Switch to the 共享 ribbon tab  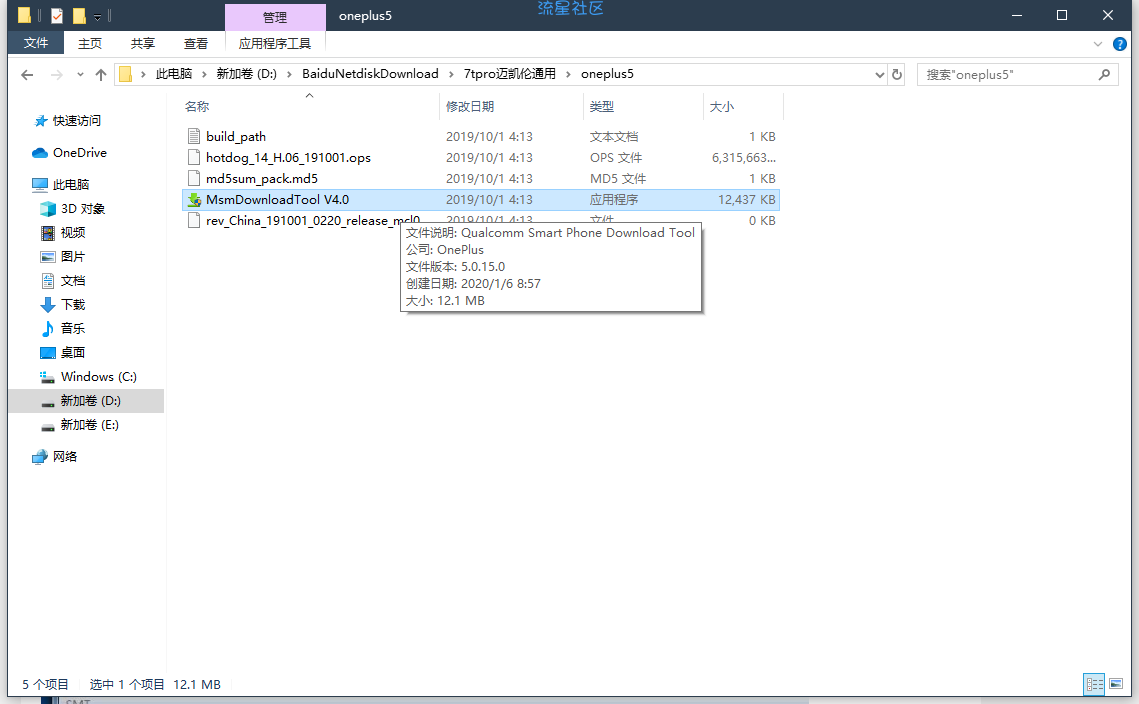tap(143, 44)
